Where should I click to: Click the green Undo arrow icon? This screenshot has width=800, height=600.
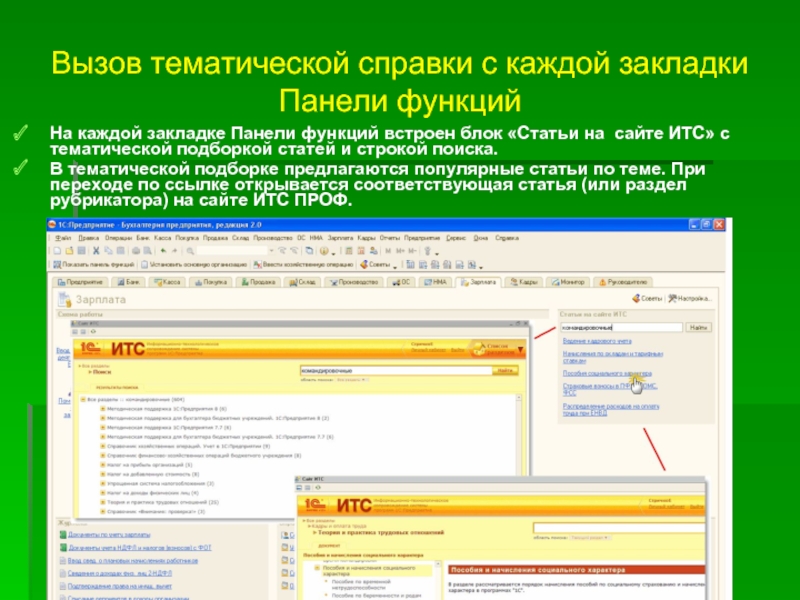coord(163,251)
